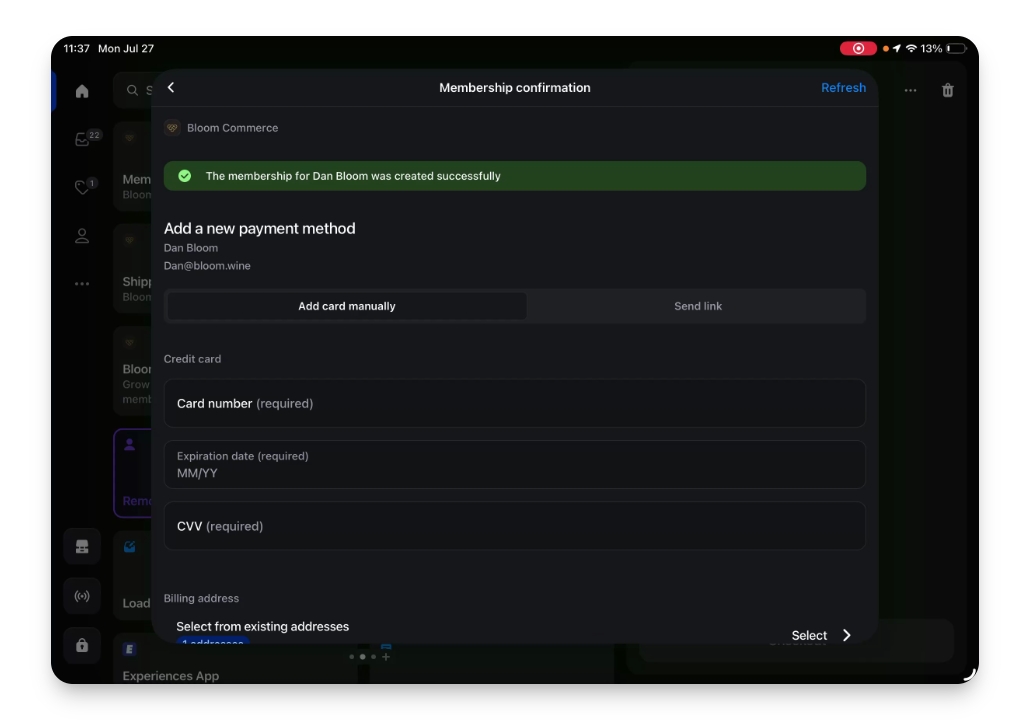Focus the Expiration date field
The height and width of the screenshot is (720, 1030).
pos(514,464)
